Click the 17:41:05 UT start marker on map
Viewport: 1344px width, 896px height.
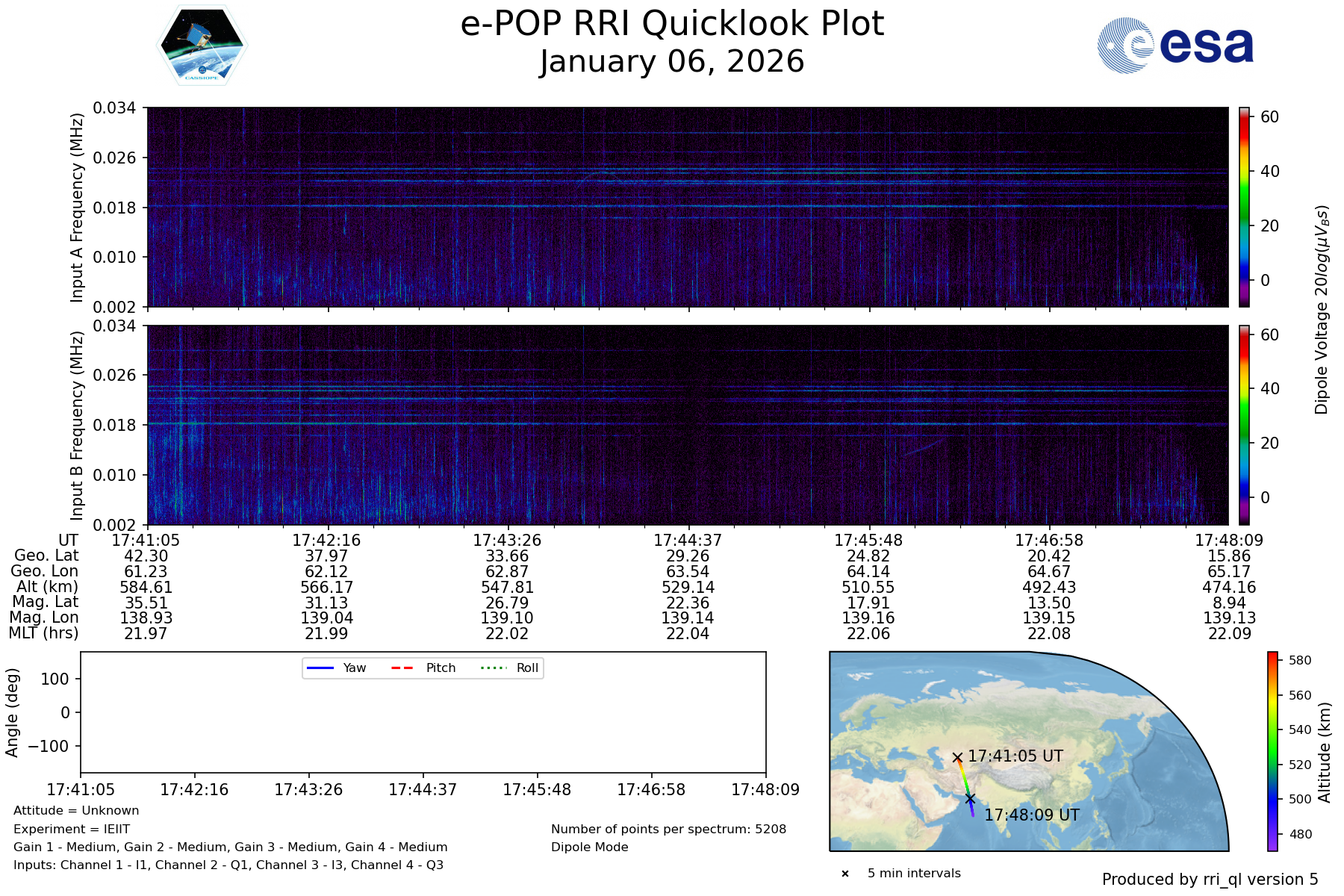pyautogui.click(x=957, y=757)
